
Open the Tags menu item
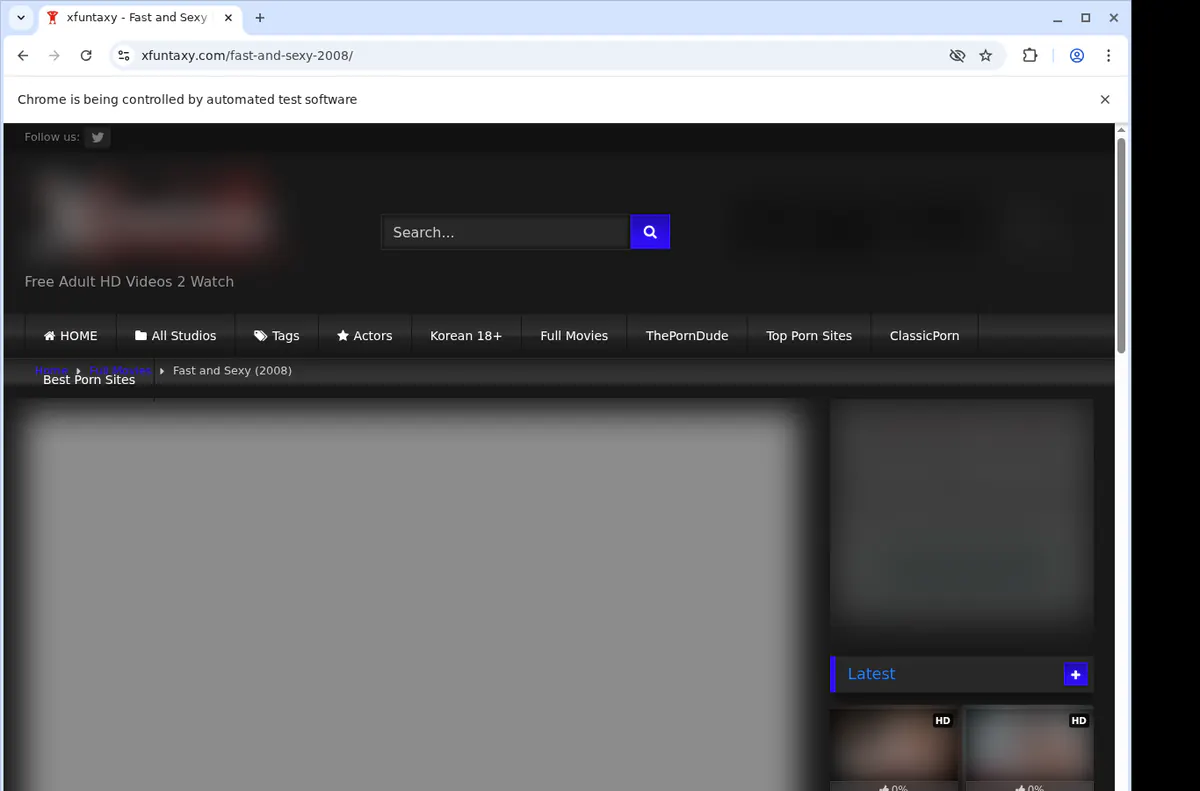point(277,336)
